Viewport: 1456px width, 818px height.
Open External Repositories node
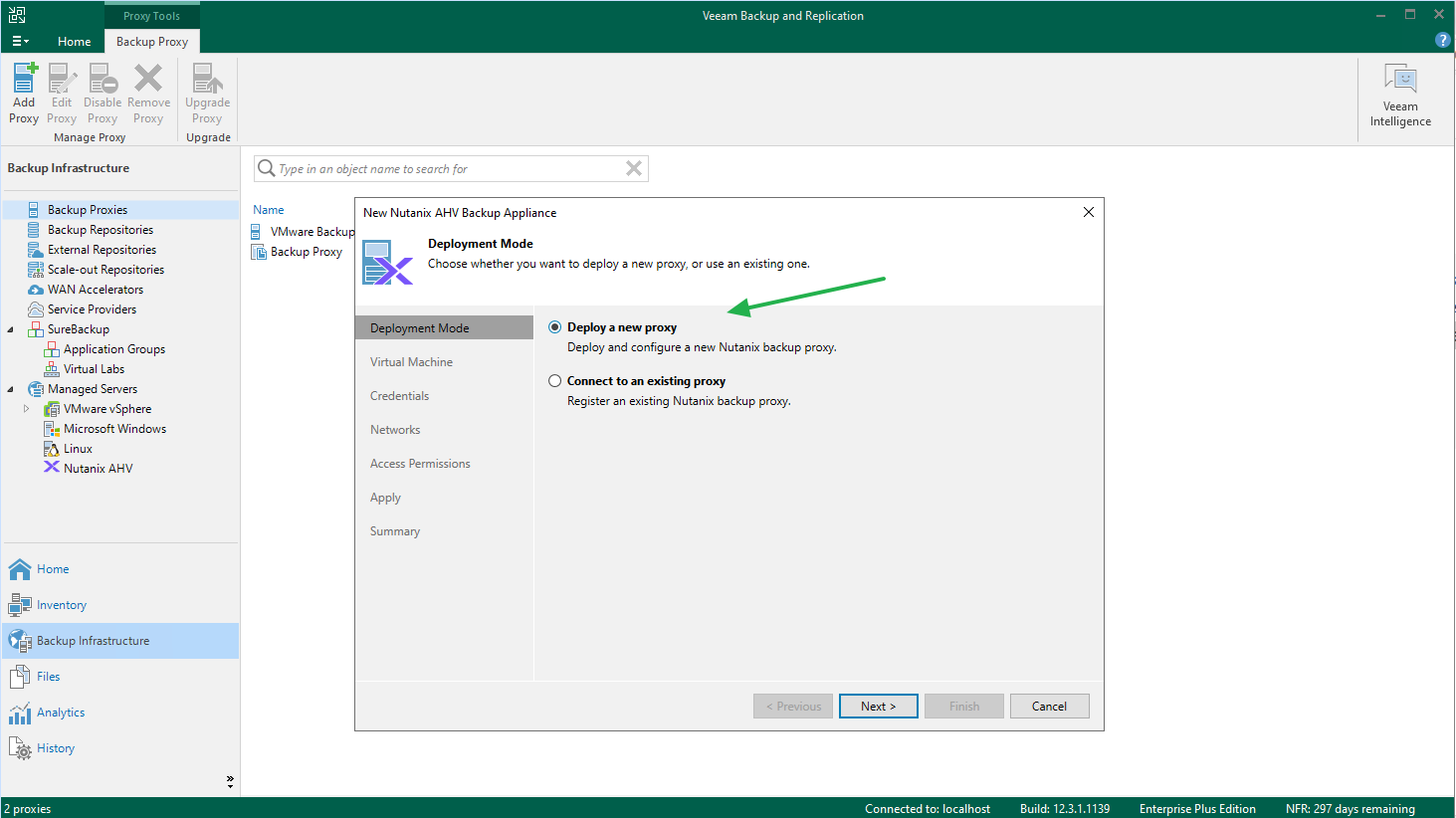(x=102, y=250)
